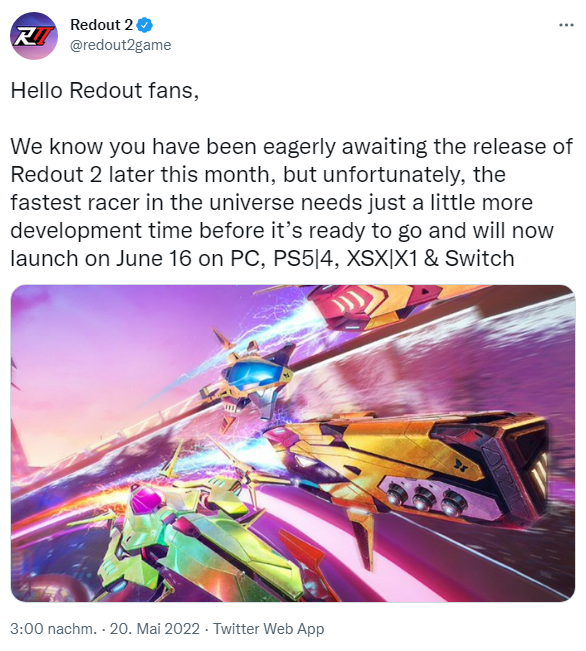Click the "Hello Redout fans," greeting line

click(105, 91)
